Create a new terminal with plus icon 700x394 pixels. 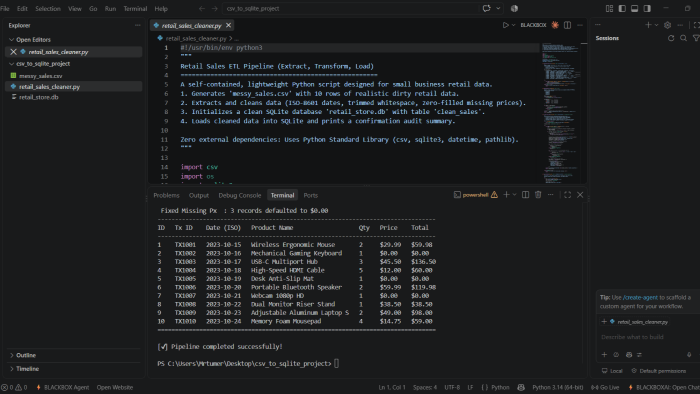[x=506, y=195]
